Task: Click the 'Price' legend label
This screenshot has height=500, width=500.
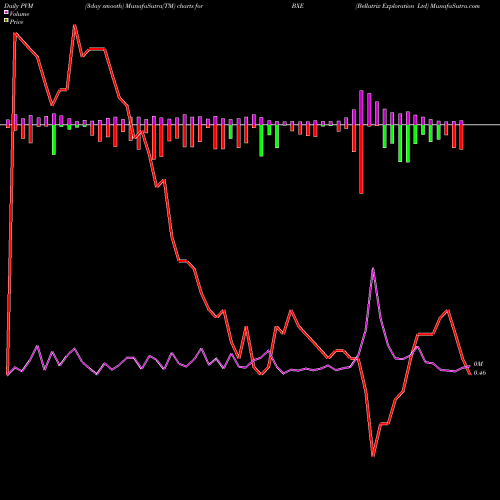Action: (16, 22)
